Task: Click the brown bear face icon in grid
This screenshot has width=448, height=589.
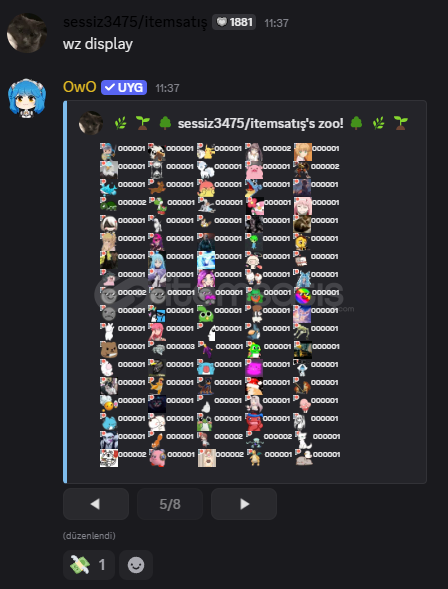Action: pos(109,350)
